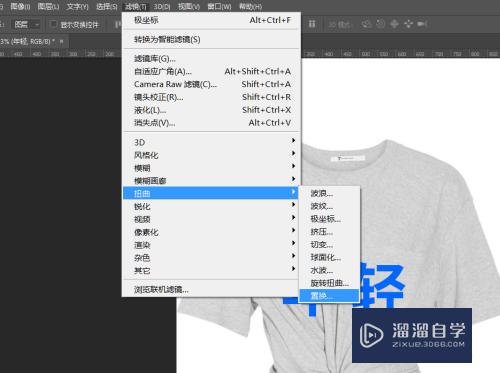Image resolution: width=500 pixels, height=373 pixels.
Task: Open the 图像(I) menu
Action: pos(20,6)
